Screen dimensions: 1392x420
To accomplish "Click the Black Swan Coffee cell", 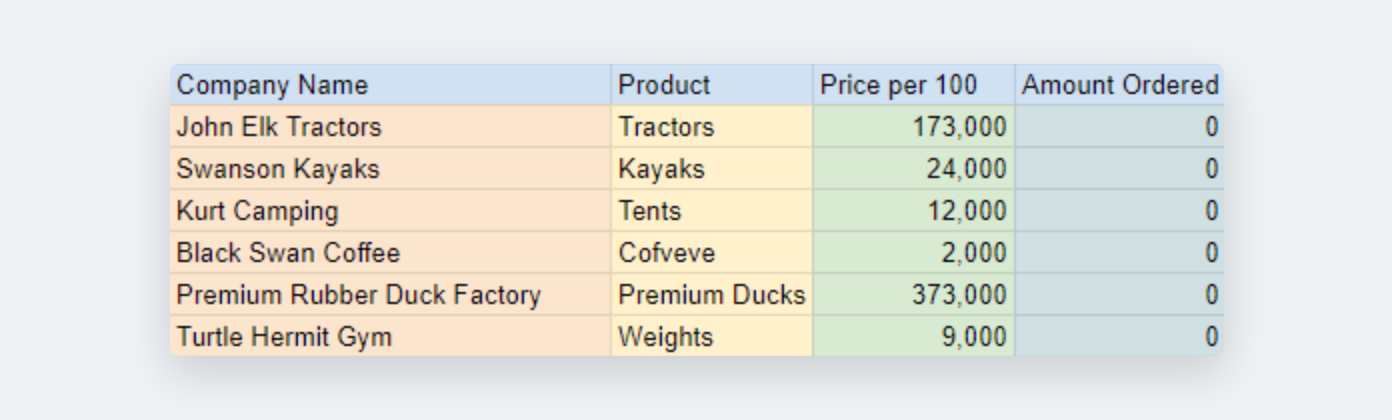I will (390, 253).
